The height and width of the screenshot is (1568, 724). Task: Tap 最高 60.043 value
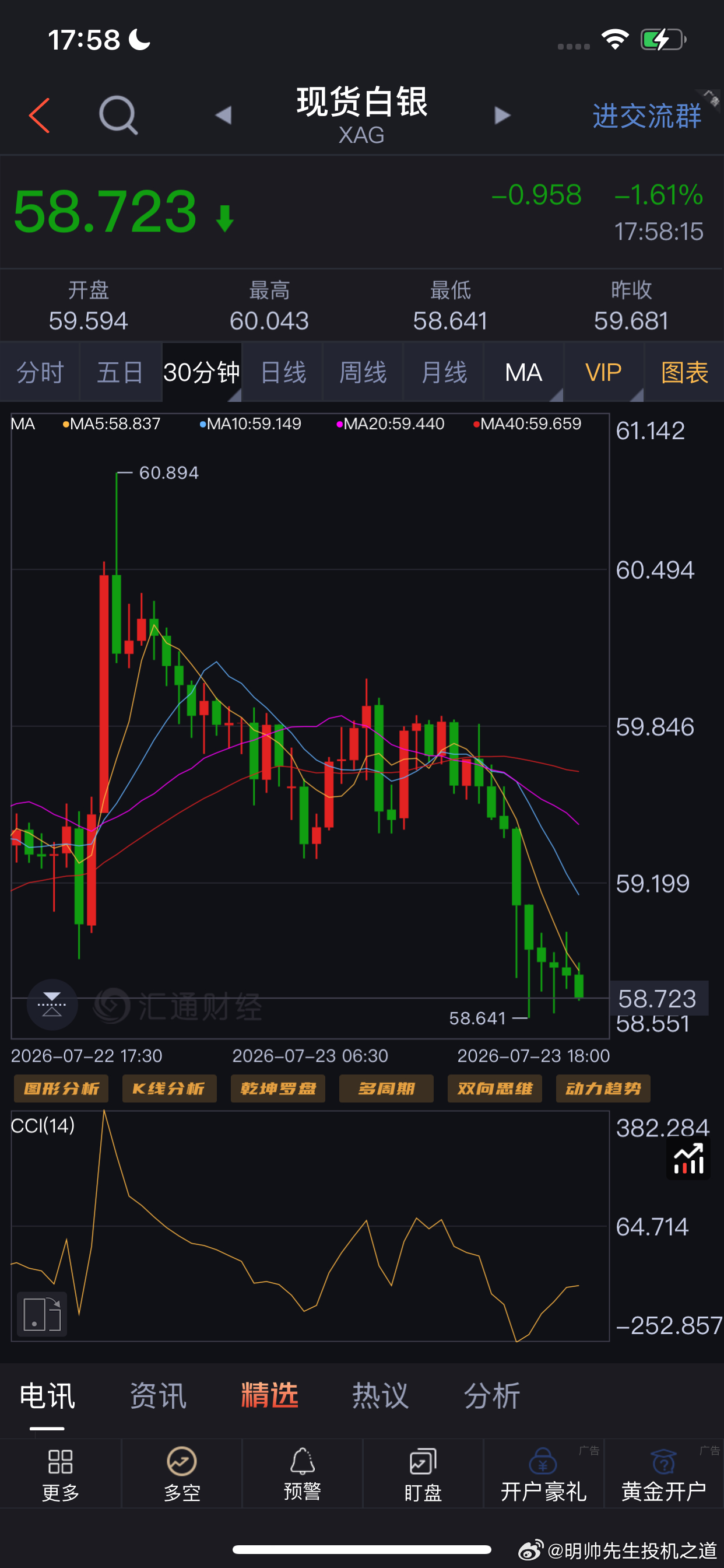click(269, 321)
